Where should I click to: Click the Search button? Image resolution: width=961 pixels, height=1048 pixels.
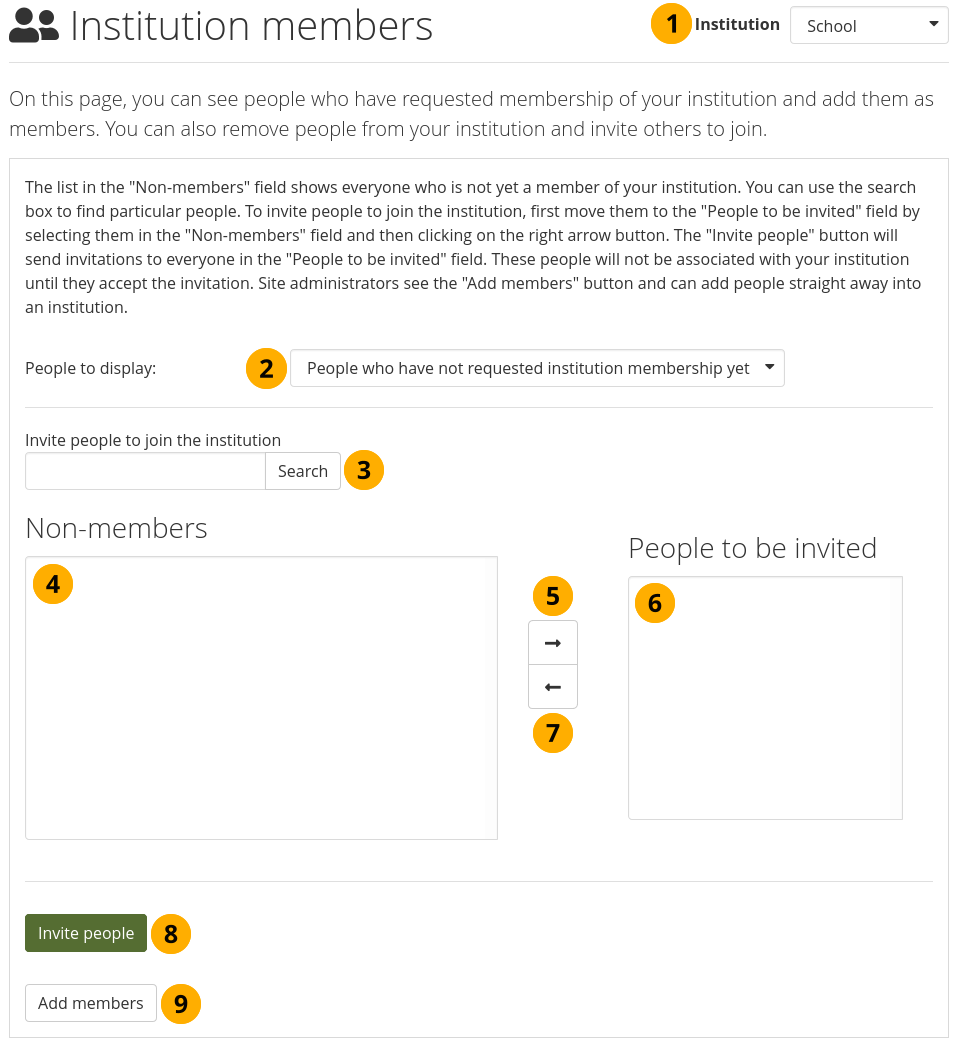click(303, 472)
